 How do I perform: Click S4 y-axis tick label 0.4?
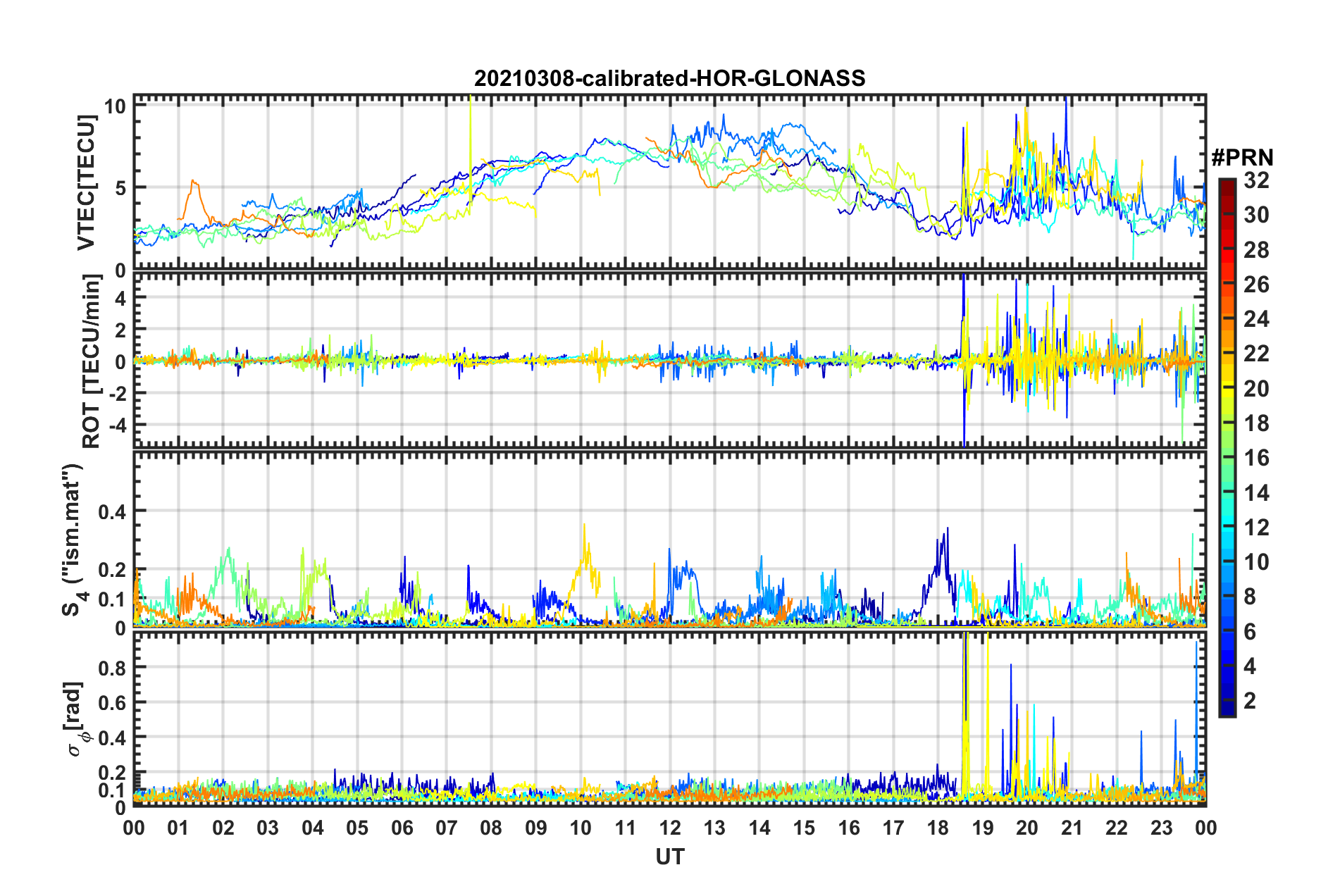pos(113,511)
